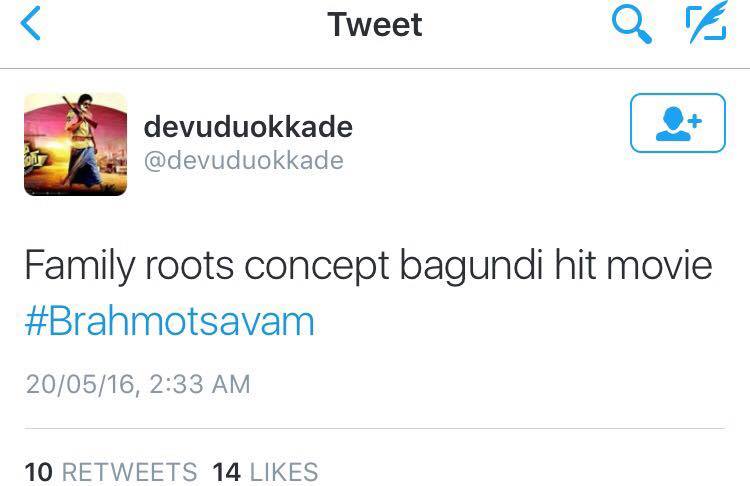Tap the 20/05/16, 2:33 AM timestamp
Image resolution: width=750 pixels, height=486 pixels.
[138, 384]
